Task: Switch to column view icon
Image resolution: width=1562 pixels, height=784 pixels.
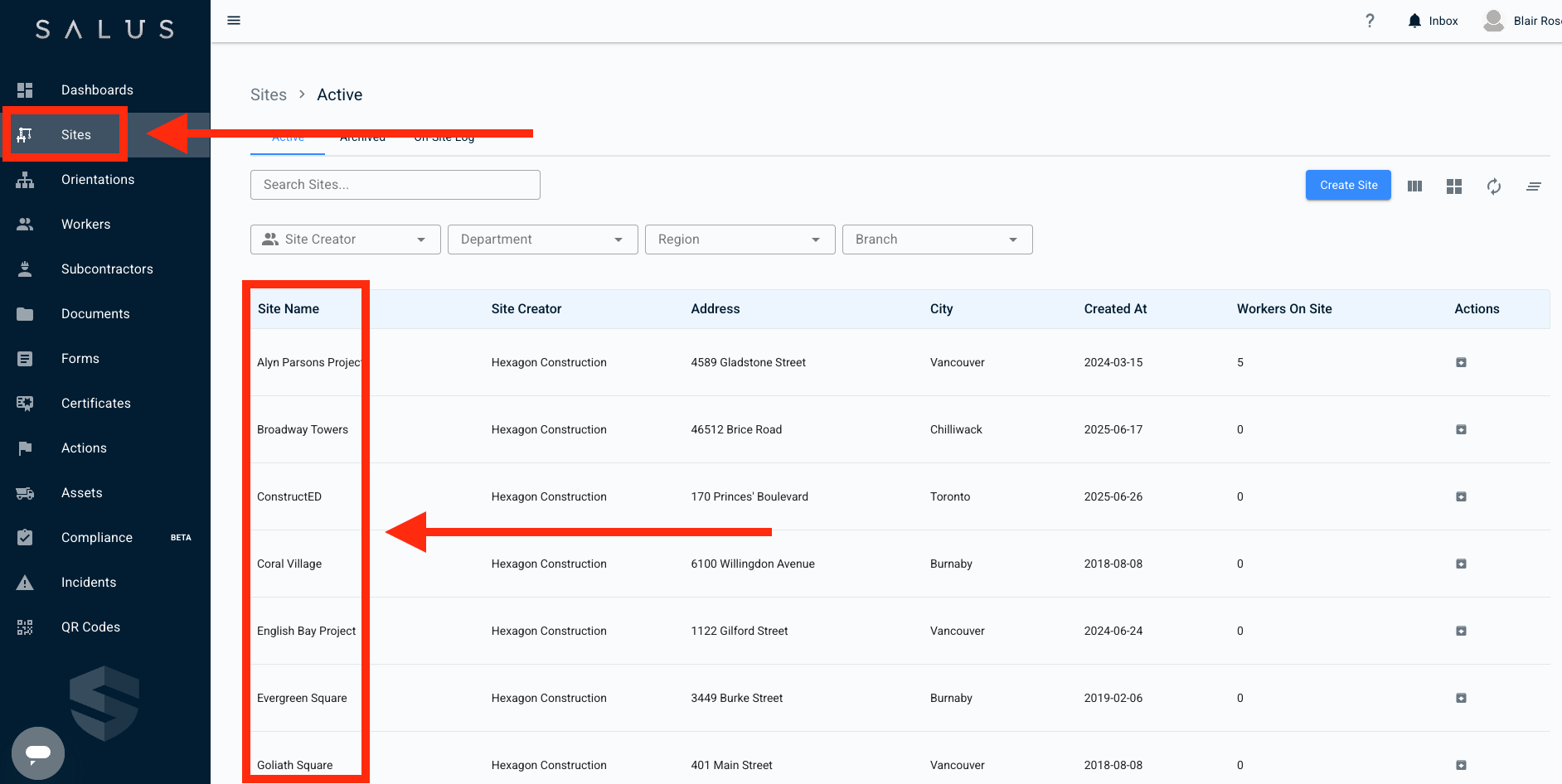Action: pyautogui.click(x=1414, y=186)
